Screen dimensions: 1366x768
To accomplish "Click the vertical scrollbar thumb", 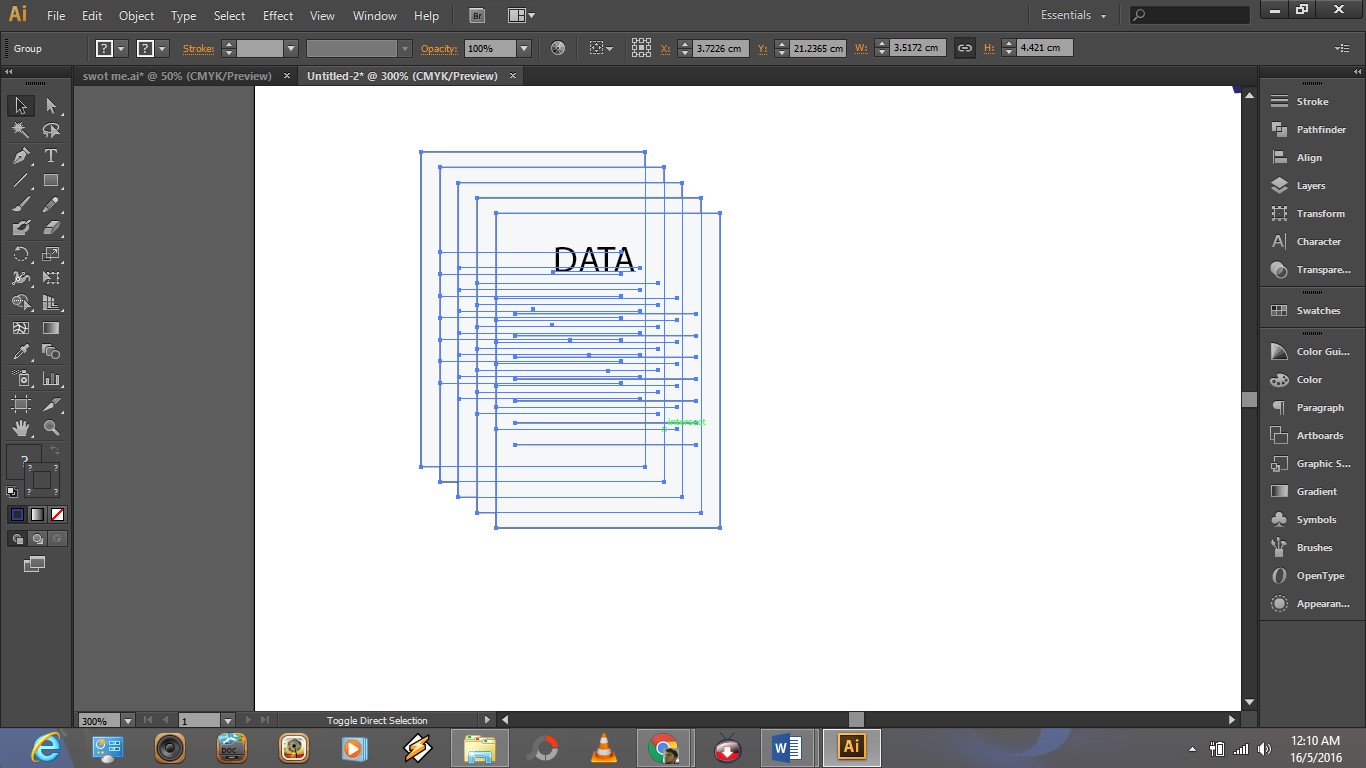I will point(1249,399).
